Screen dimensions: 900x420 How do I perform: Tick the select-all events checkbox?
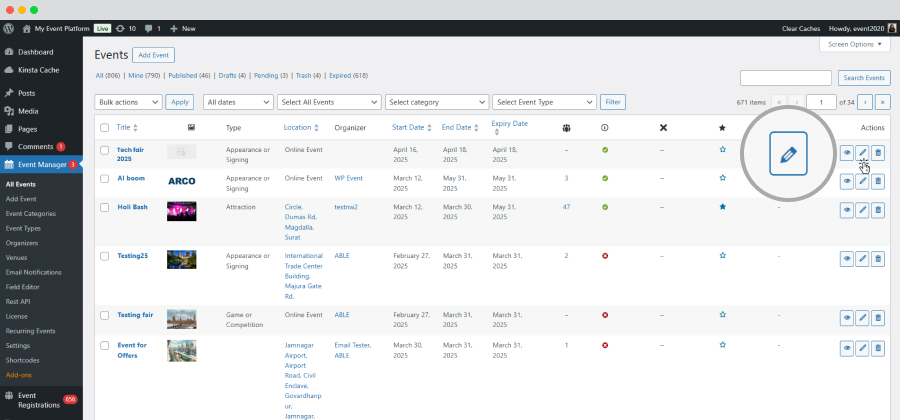pyautogui.click(x=104, y=127)
